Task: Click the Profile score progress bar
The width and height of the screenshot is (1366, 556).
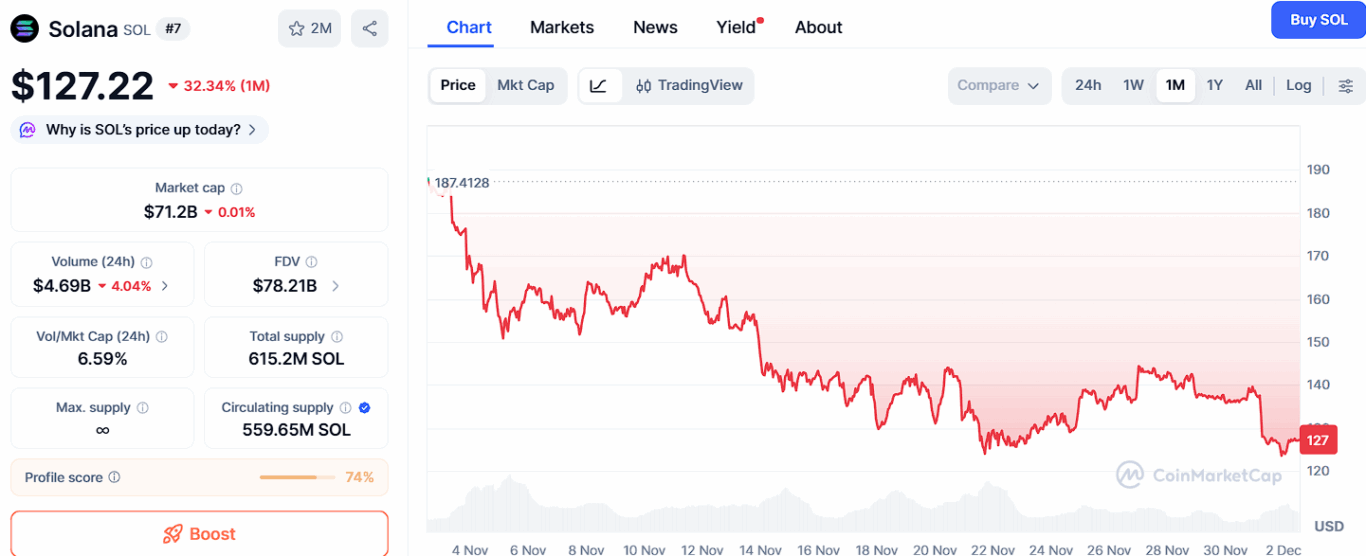Action: point(296,477)
